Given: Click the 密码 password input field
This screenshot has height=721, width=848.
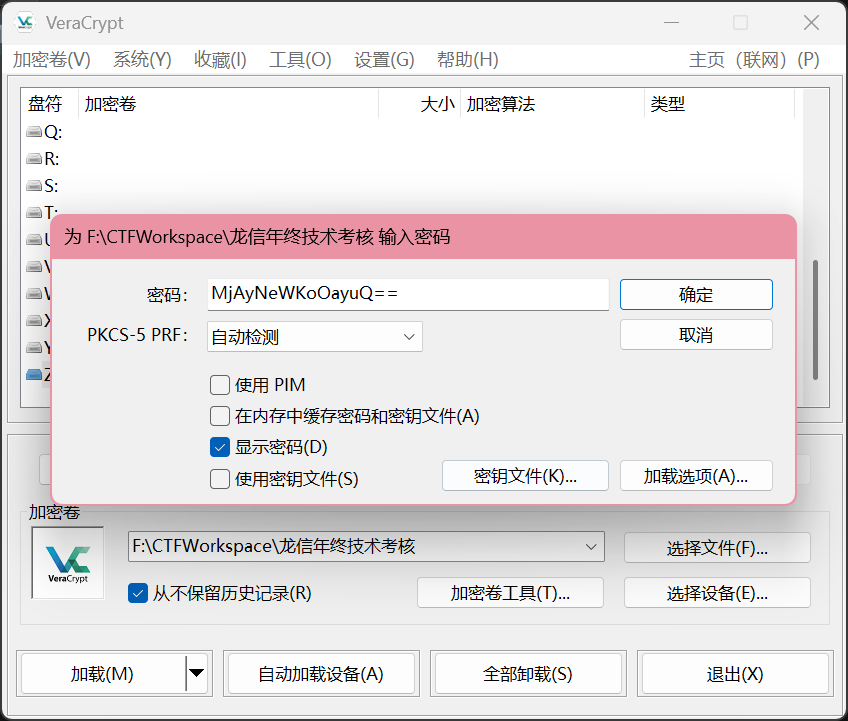Looking at the screenshot, I should (x=408, y=294).
